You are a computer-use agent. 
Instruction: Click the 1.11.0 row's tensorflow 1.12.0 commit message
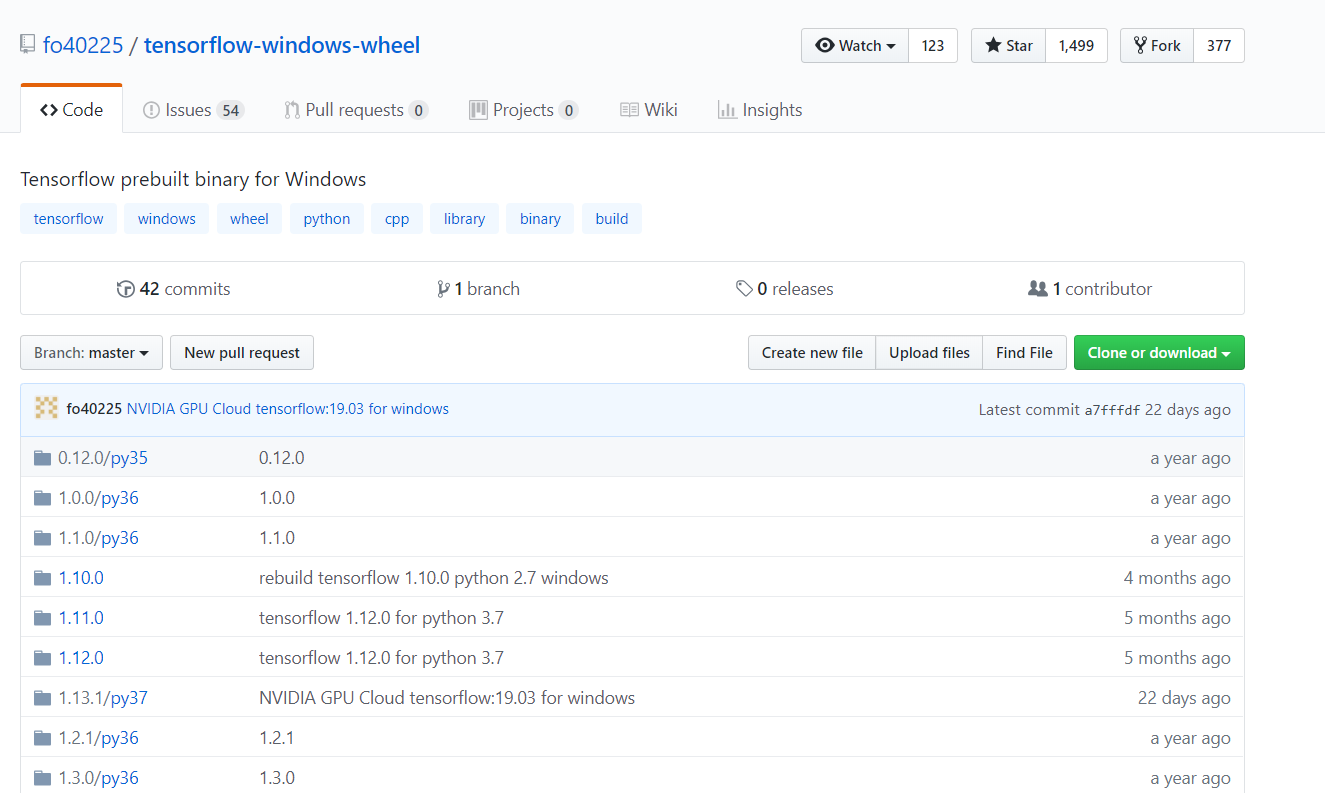tap(381, 618)
